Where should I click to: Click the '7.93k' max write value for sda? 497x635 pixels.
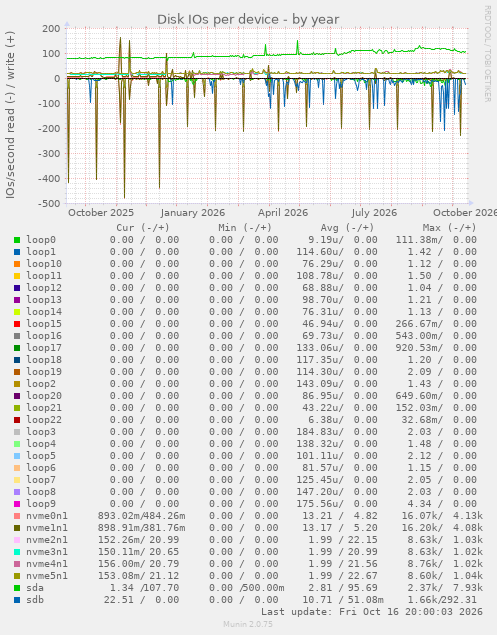[x=468, y=588]
